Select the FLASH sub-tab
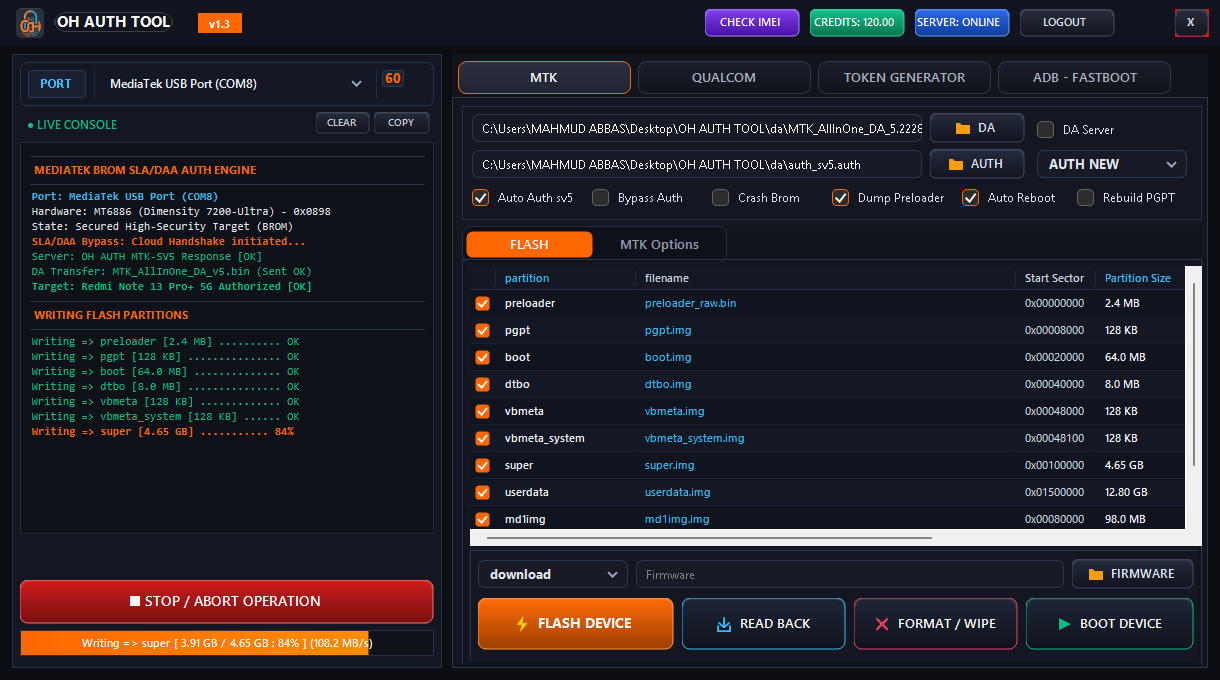This screenshot has width=1220, height=680. [x=529, y=245]
